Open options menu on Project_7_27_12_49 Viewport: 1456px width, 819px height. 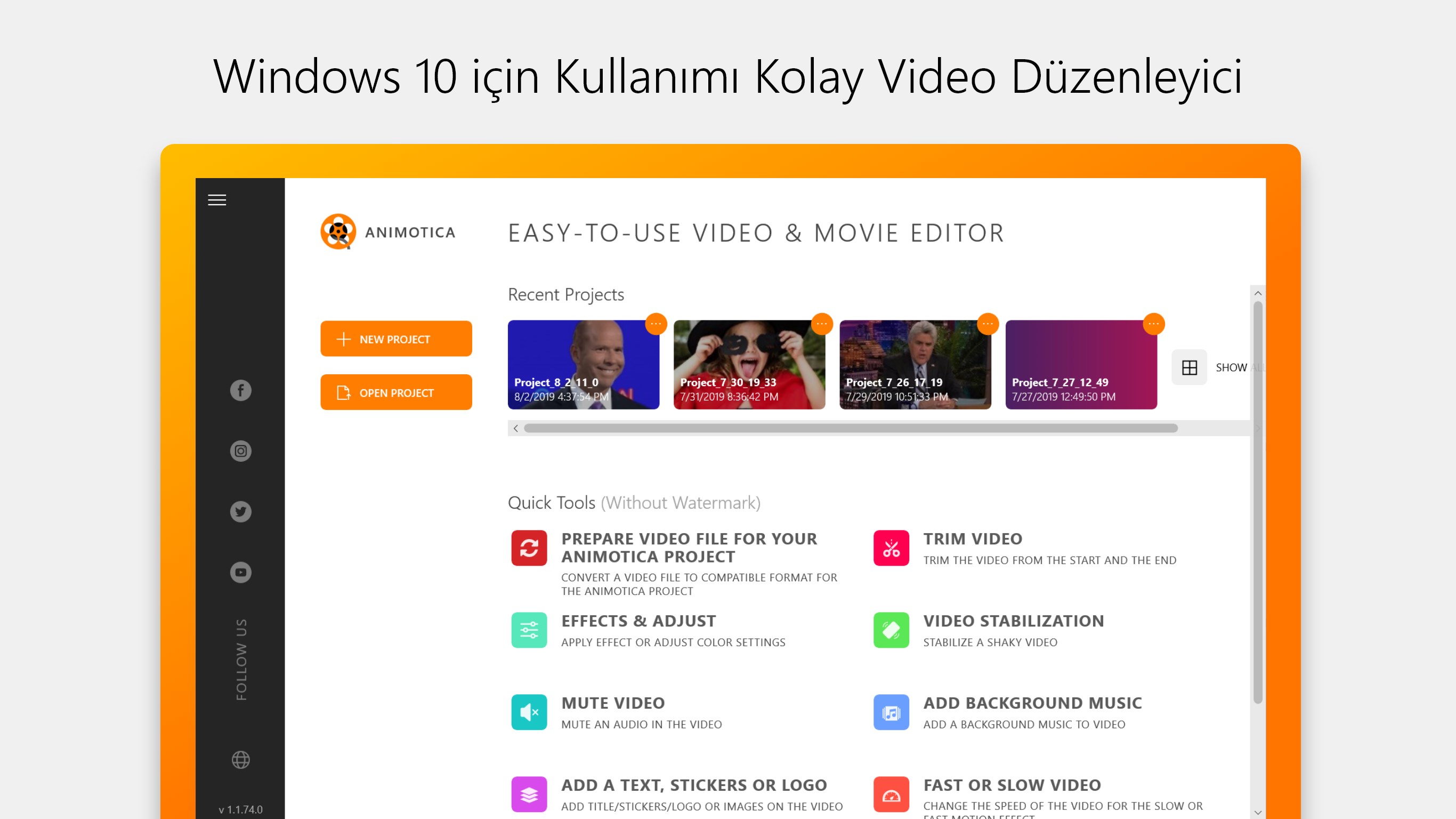click(1153, 324)
